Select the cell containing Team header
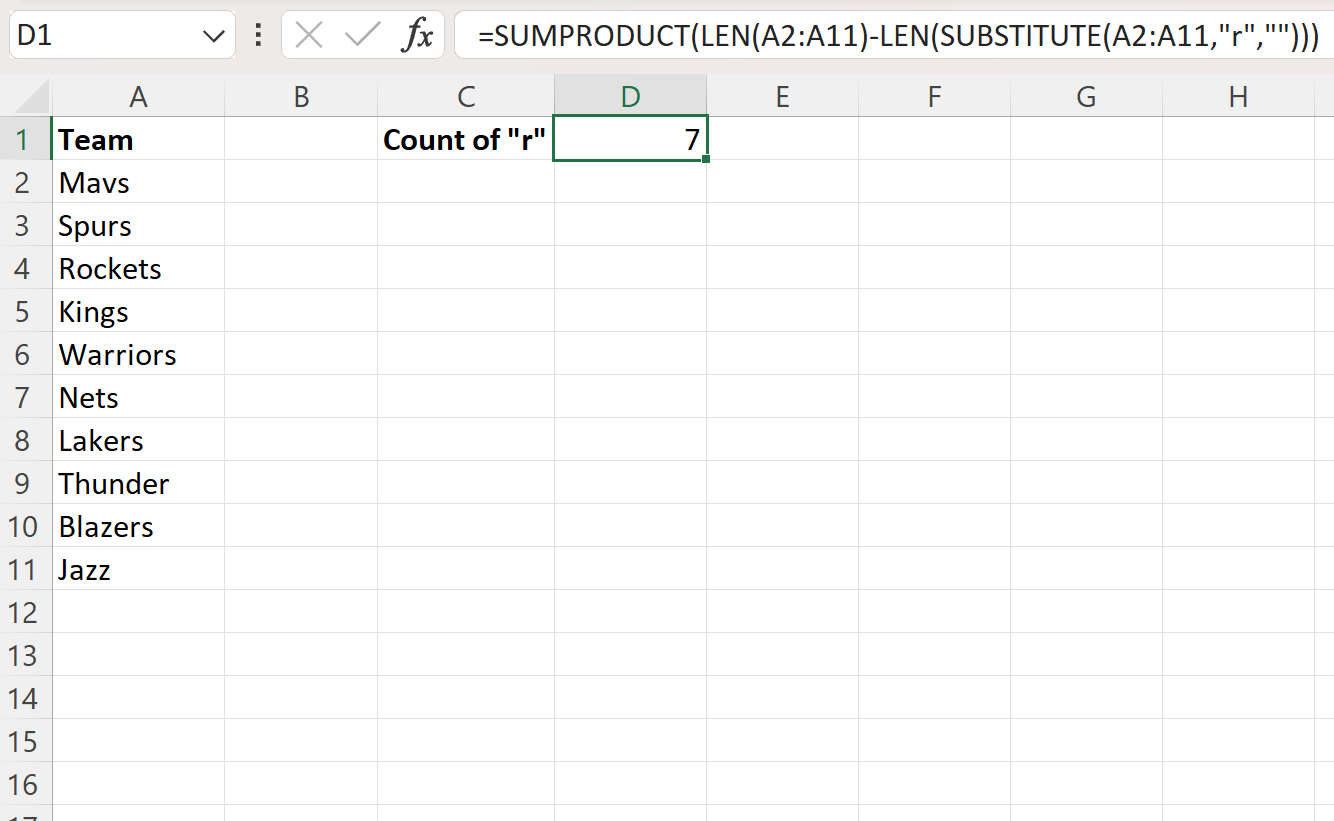This screenshot has width=1334, height=821. point(138,139)
